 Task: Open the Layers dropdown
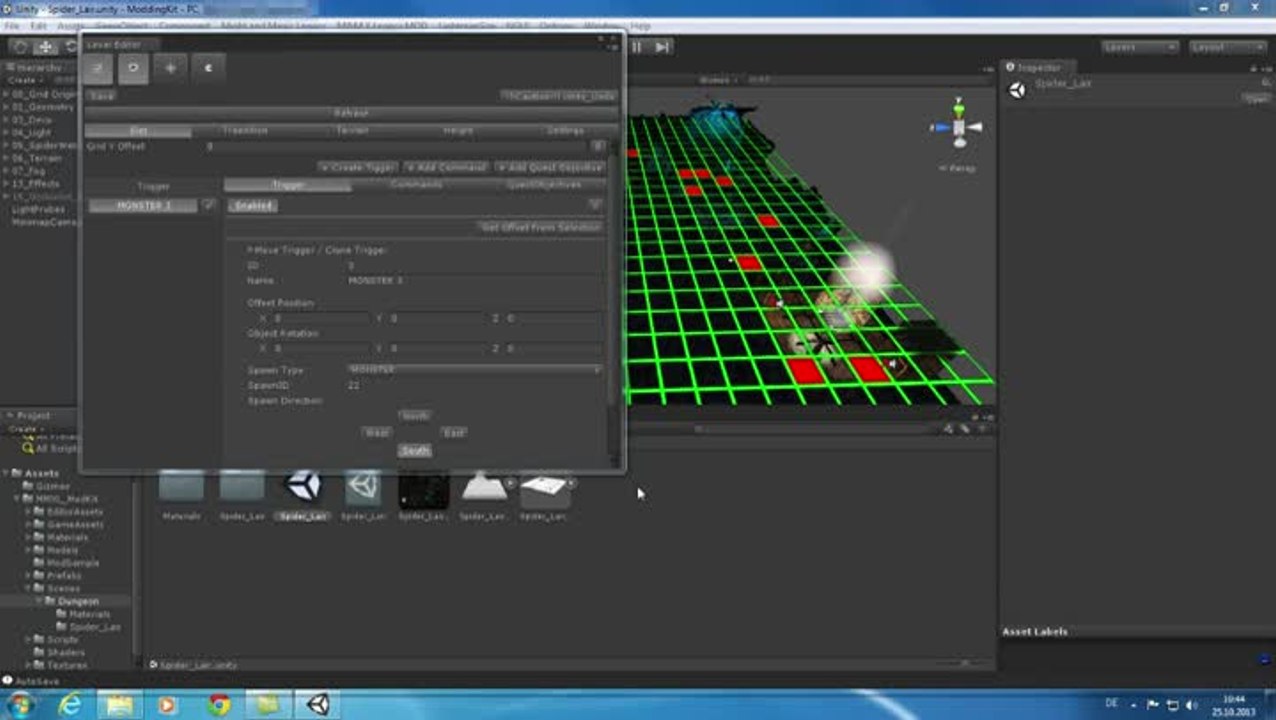coord(1140,47)
